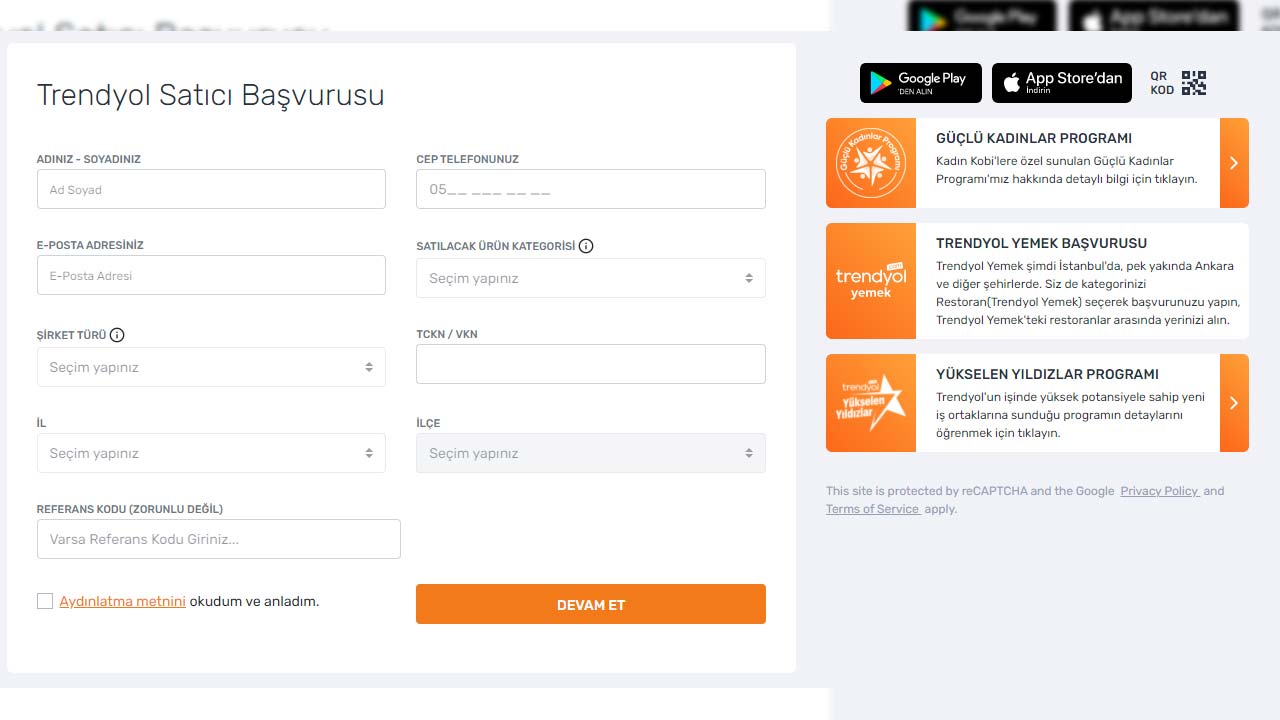Tick the Aydınlatma metnini okudum checkbox
The image size is (1280, 720).
point(45,601)
